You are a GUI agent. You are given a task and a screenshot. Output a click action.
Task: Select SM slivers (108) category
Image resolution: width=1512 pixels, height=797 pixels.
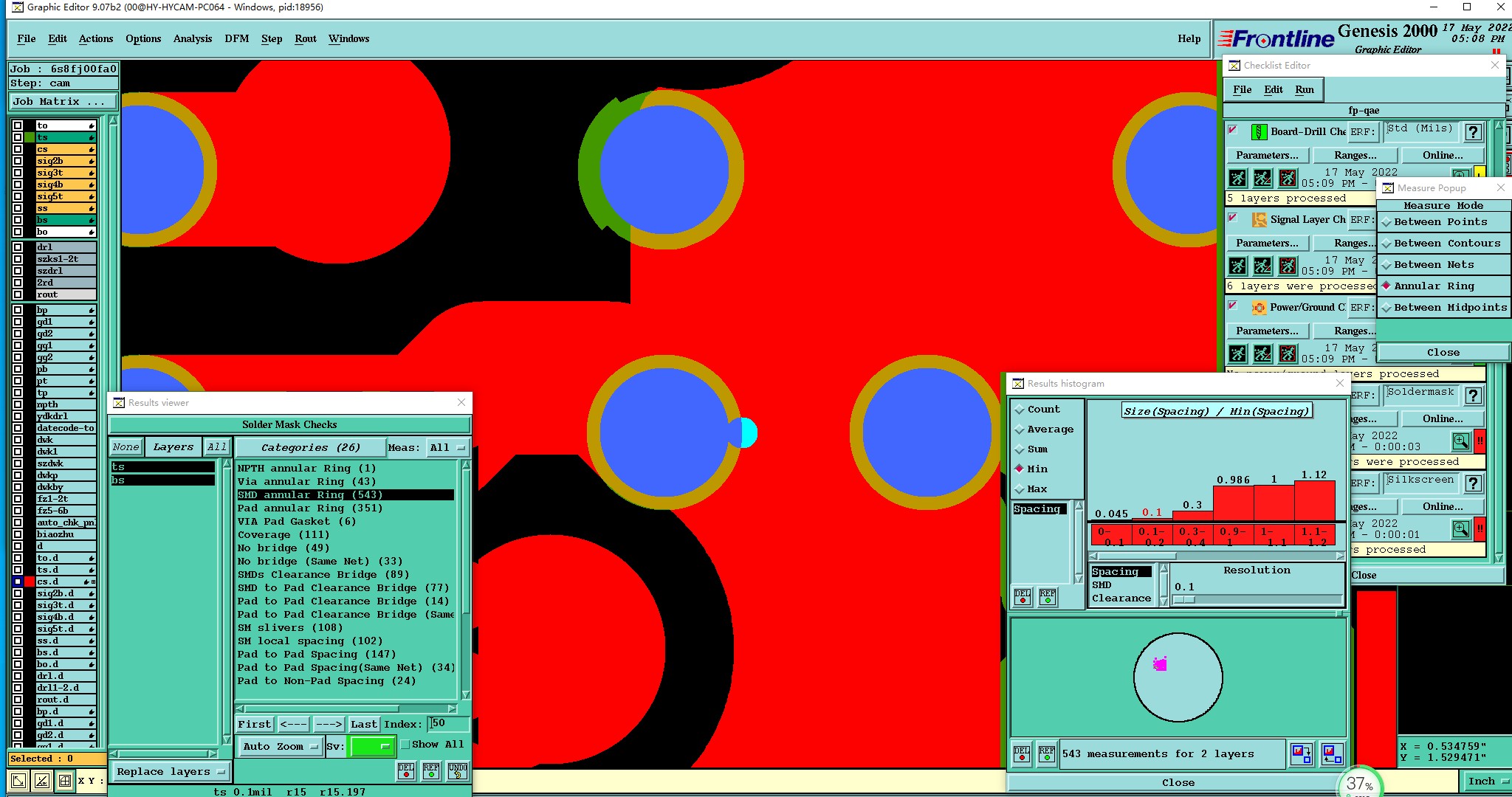(x=290, y=628)
